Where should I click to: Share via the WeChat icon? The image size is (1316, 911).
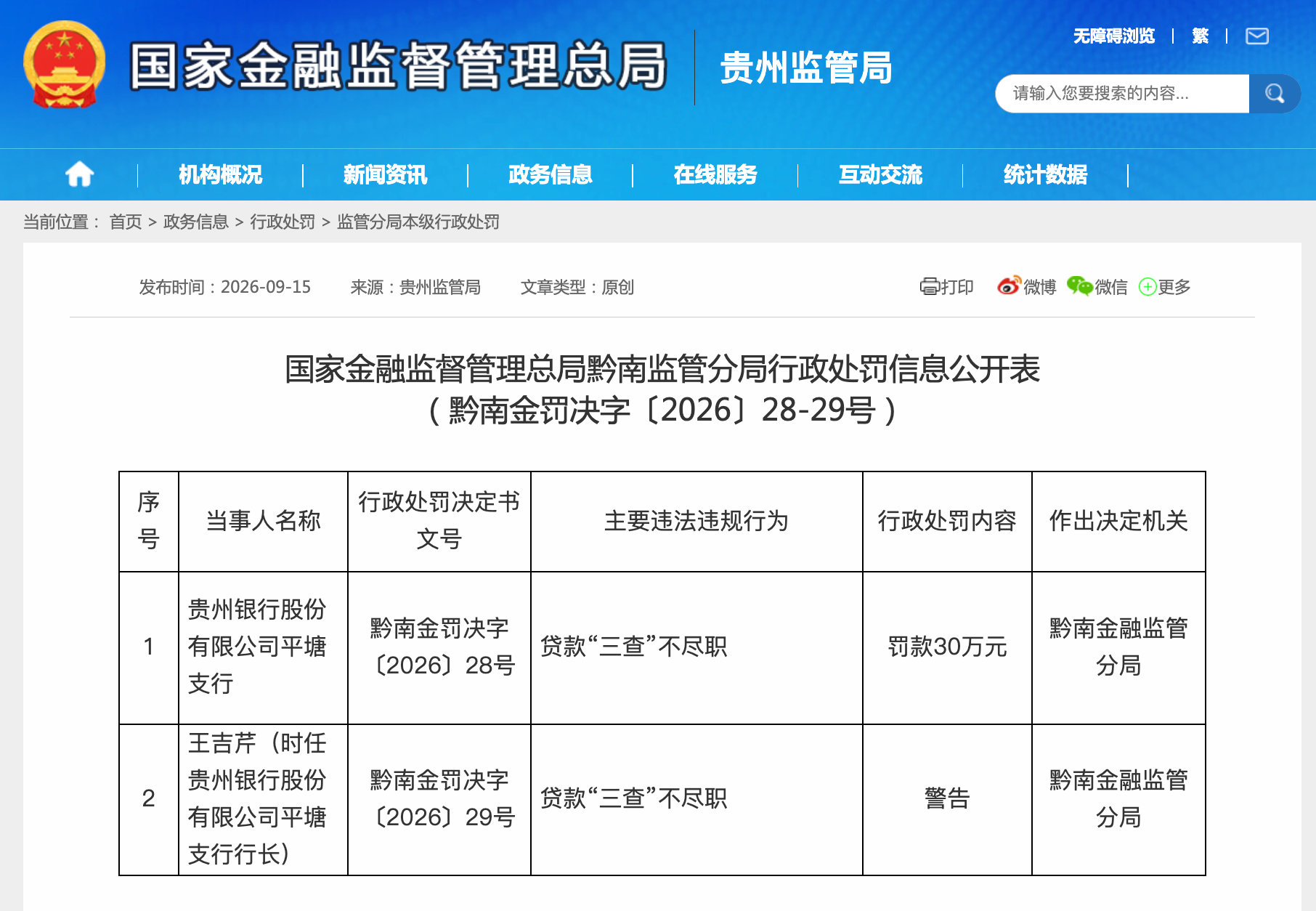click(1079, 286)
